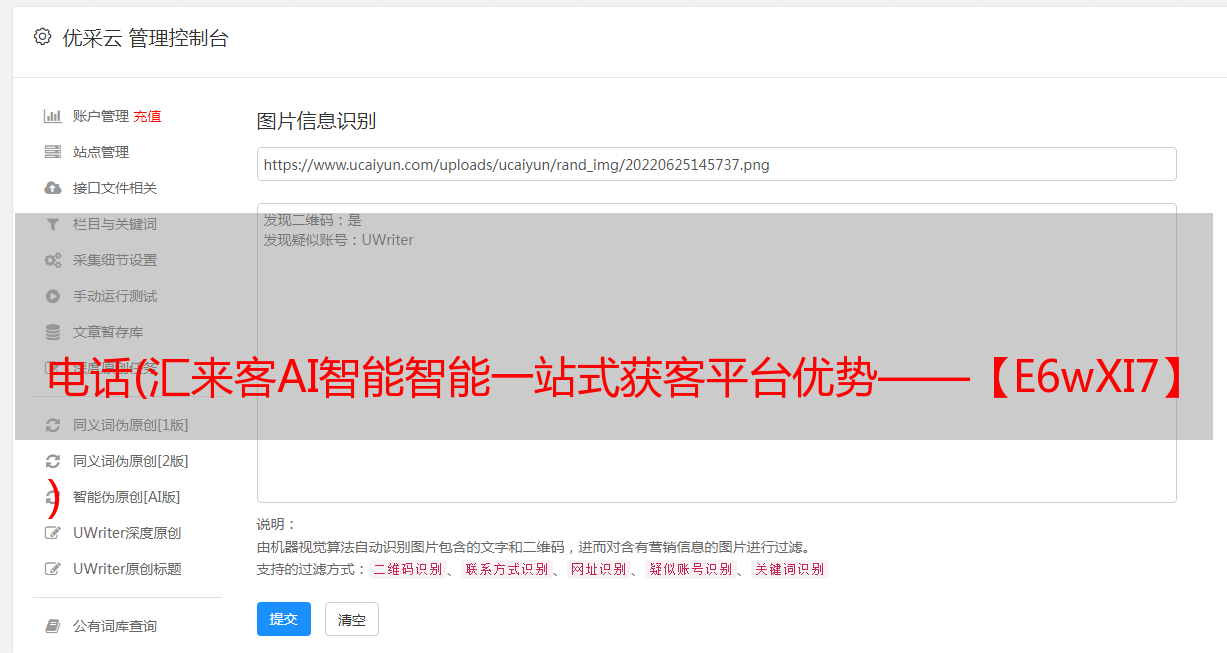Click the 优采云 管理控制台 title
The height and width of the screenshot is (653, 1227).
pos(146,38)
